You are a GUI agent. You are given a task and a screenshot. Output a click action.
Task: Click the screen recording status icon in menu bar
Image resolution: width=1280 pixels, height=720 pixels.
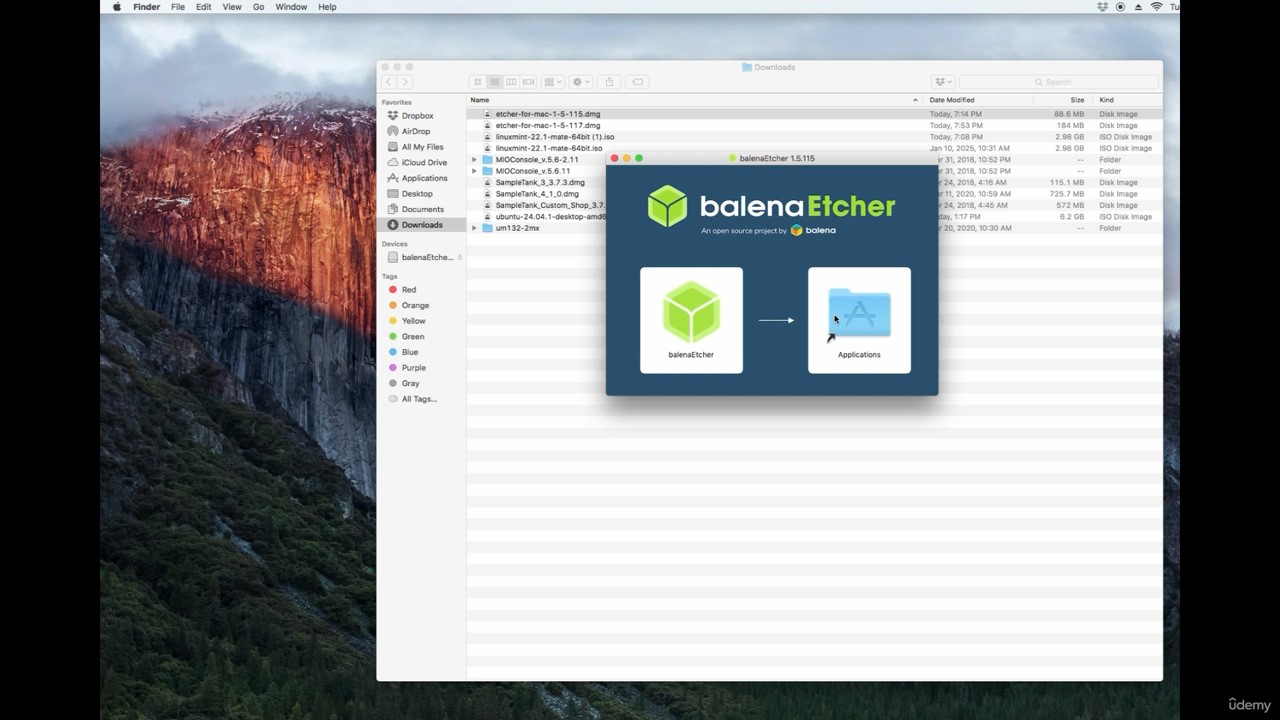[x=1120, y=7]
